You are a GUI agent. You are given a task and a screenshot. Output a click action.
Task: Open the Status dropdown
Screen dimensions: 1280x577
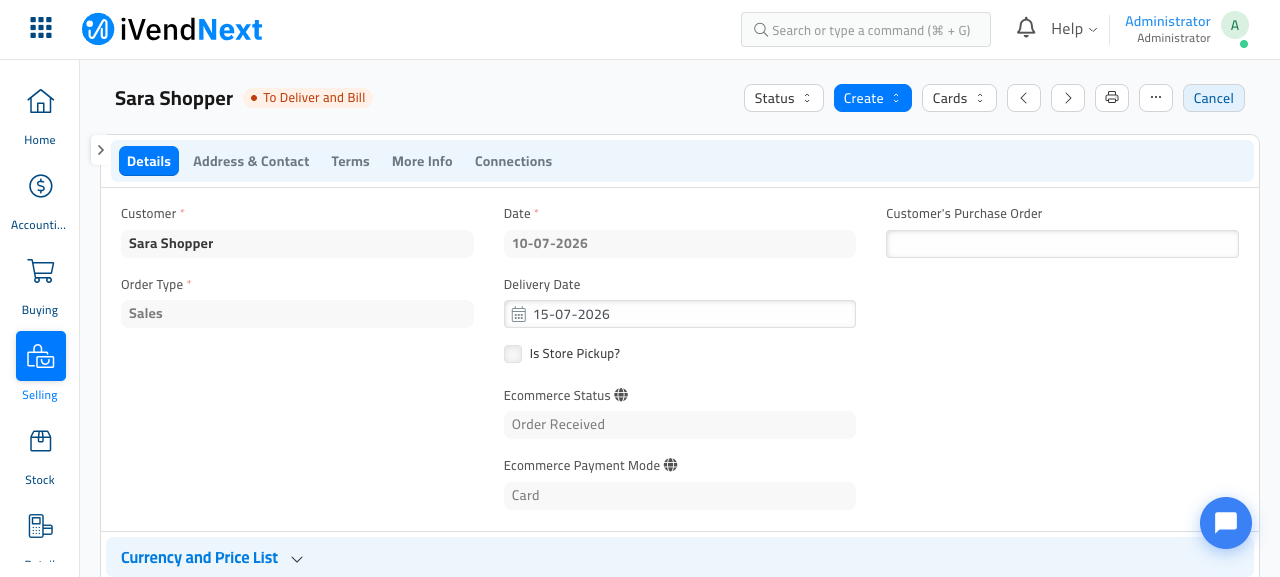(x=783, y=98)
